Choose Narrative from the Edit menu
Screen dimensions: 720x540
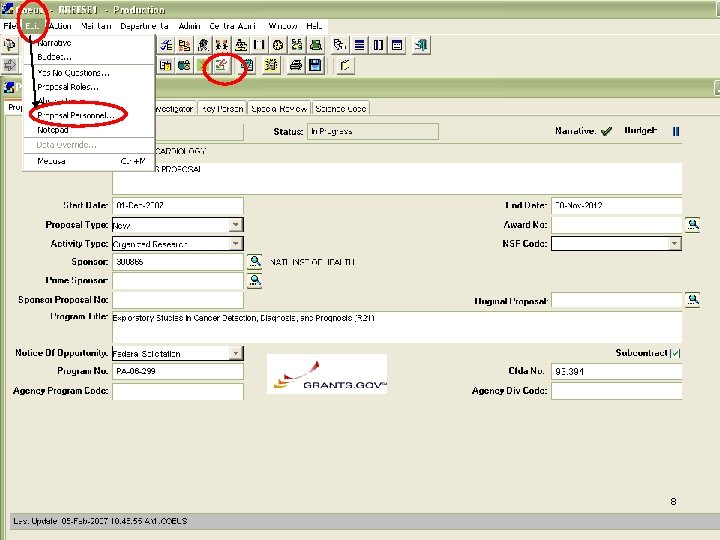tap(89, 43)
